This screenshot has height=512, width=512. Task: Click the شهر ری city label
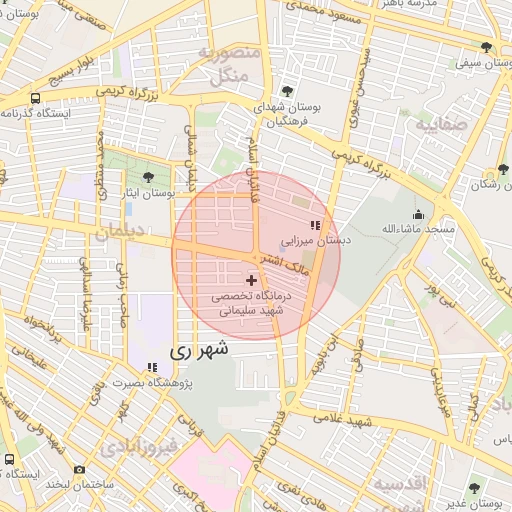(x=199, y=351)
